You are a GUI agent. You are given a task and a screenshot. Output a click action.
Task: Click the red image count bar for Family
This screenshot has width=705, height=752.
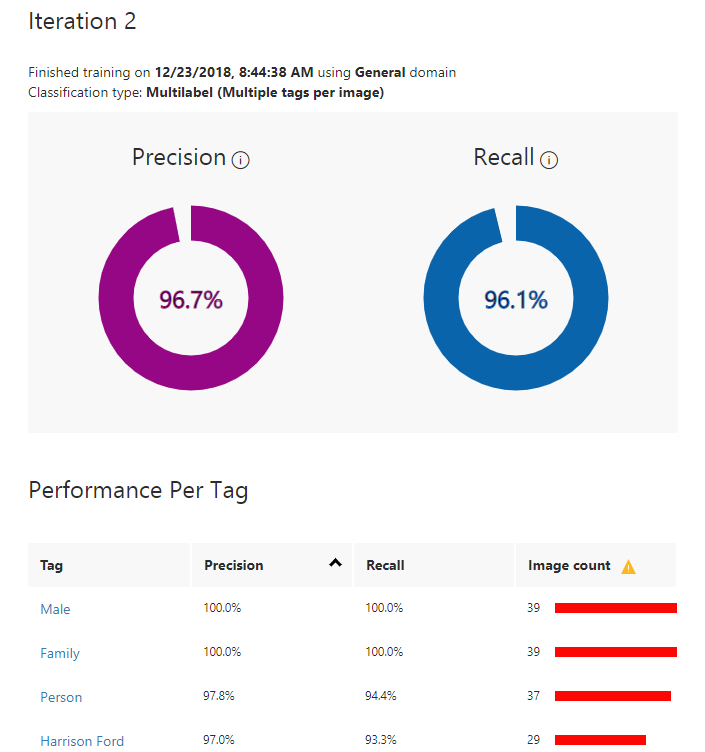[x=615, y=652]
